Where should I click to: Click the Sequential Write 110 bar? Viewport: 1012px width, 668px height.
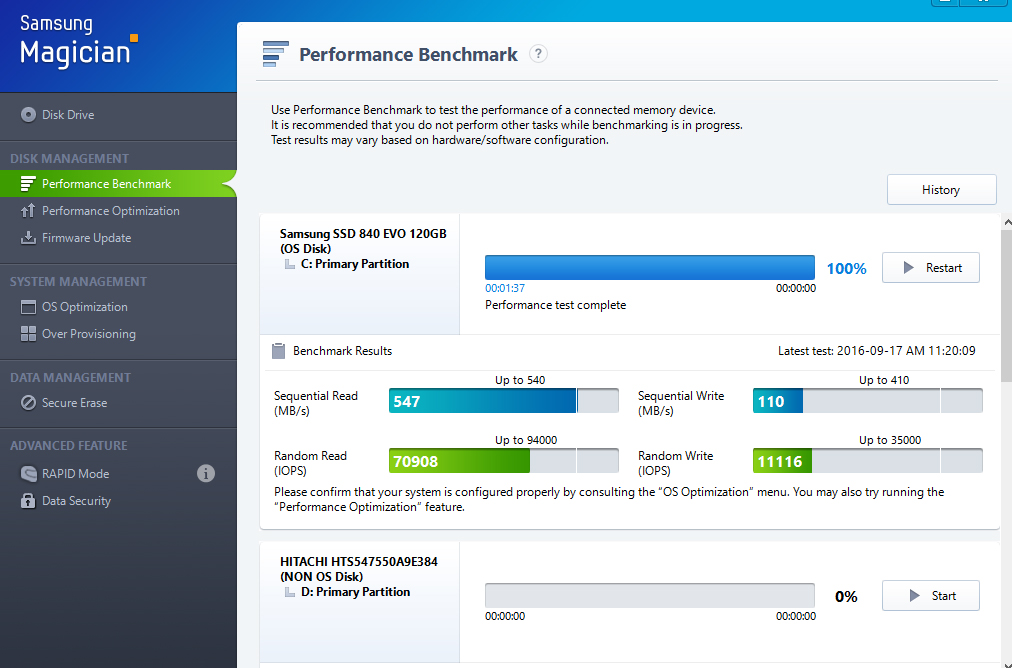pos(867,401)
